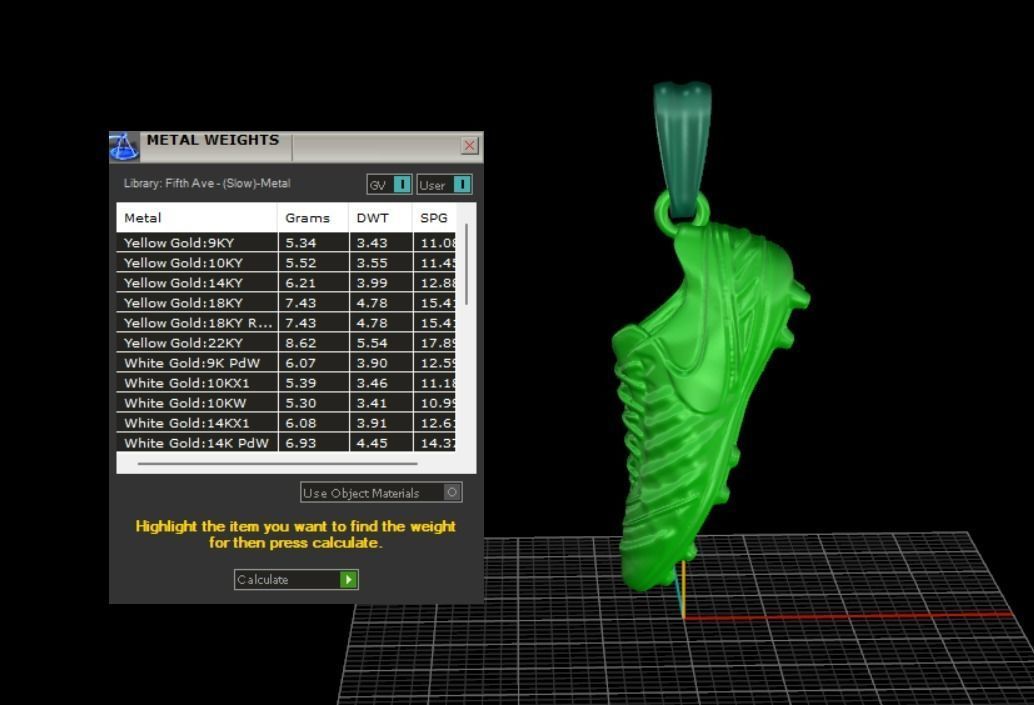Select the Yellow Gold:18KY row
The width and height of the screenshot is (1034, 705).
286,303
